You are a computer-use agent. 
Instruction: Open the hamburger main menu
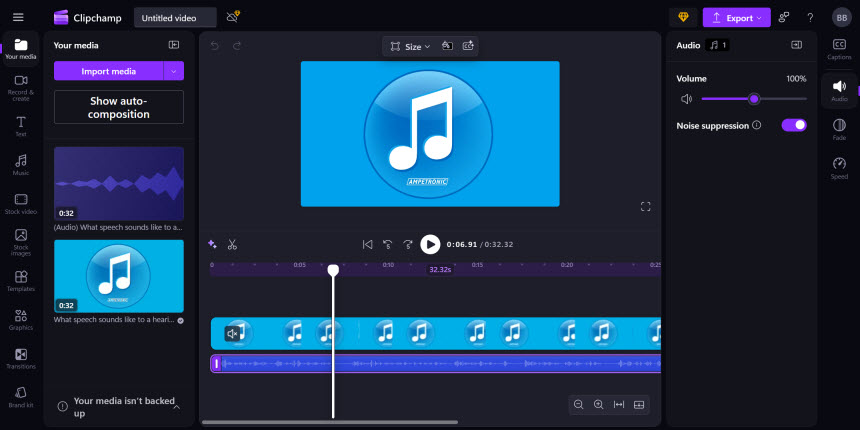point(18,18)
